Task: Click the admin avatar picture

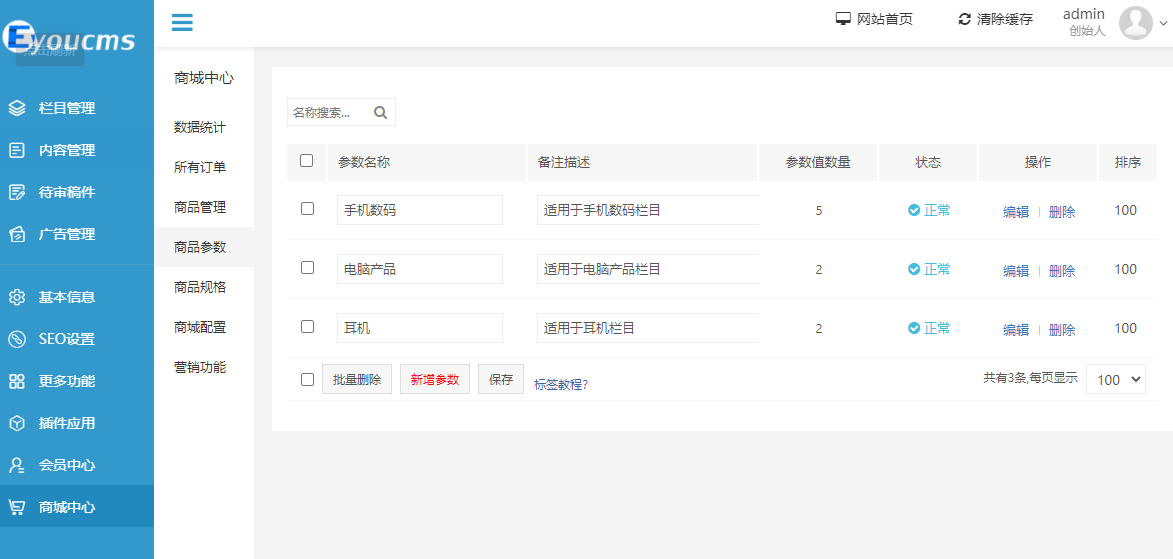Action: (1136, 22)
